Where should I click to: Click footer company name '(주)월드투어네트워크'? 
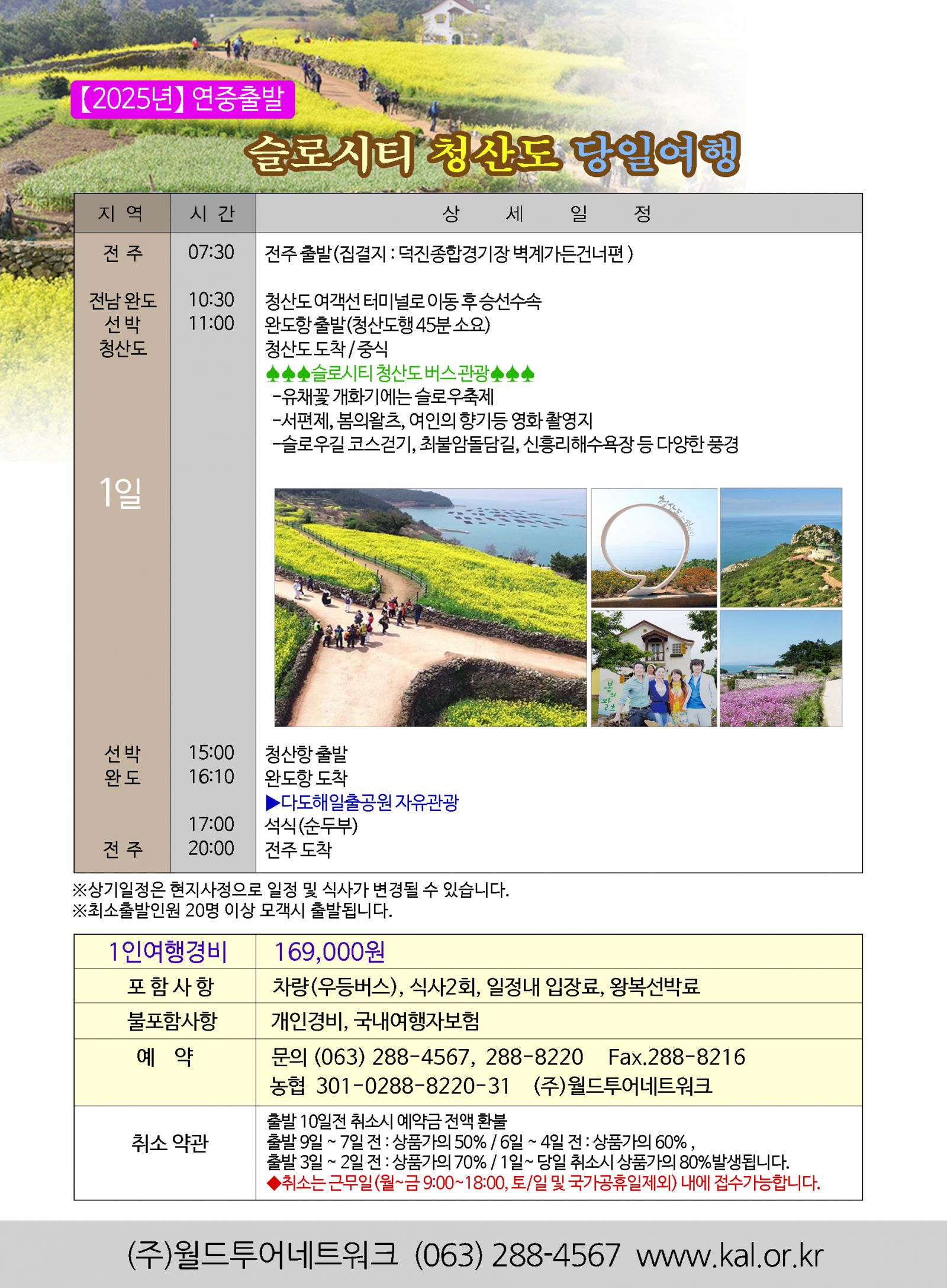pyautogui.click(x=263, y=1255)
